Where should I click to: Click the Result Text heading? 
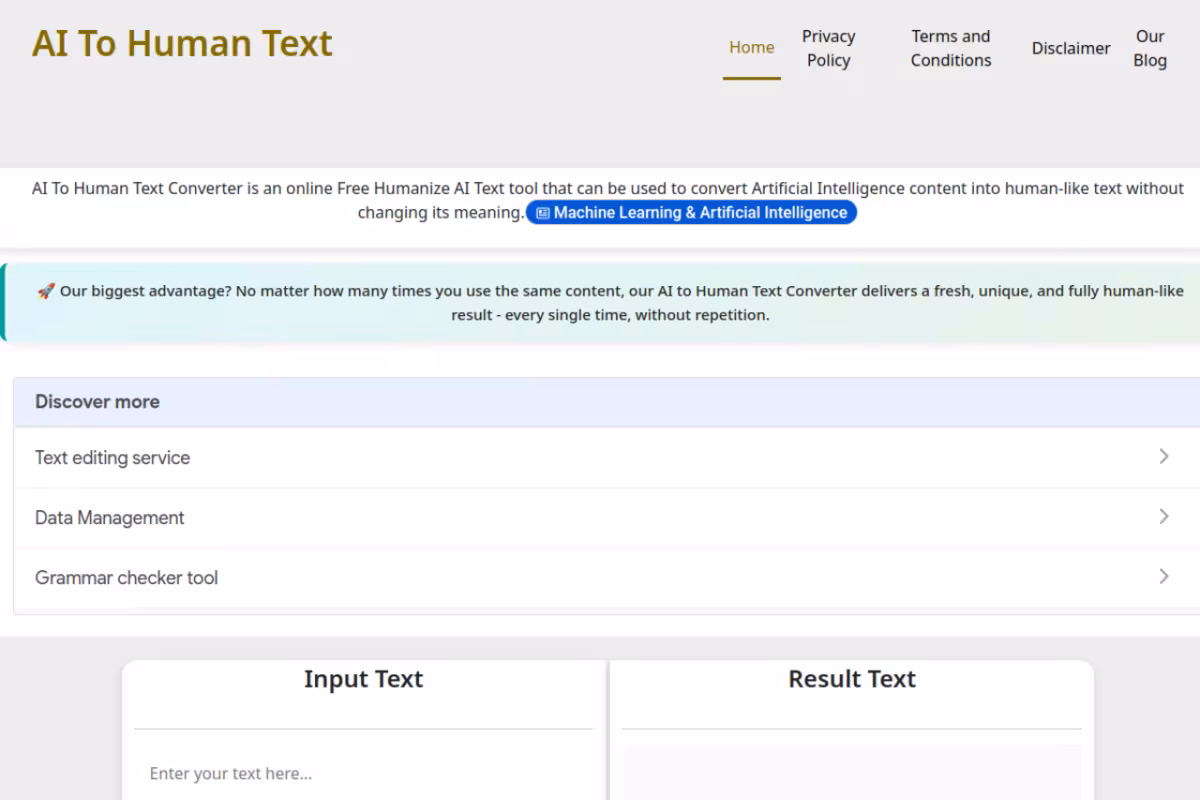pyautogui.click(x=852, y=679)
